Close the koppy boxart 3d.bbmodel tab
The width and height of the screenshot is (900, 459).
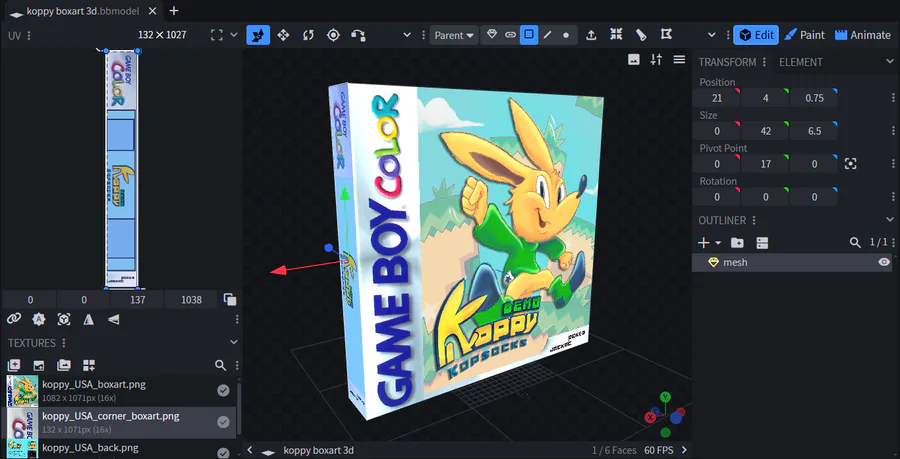coord(152,11)
